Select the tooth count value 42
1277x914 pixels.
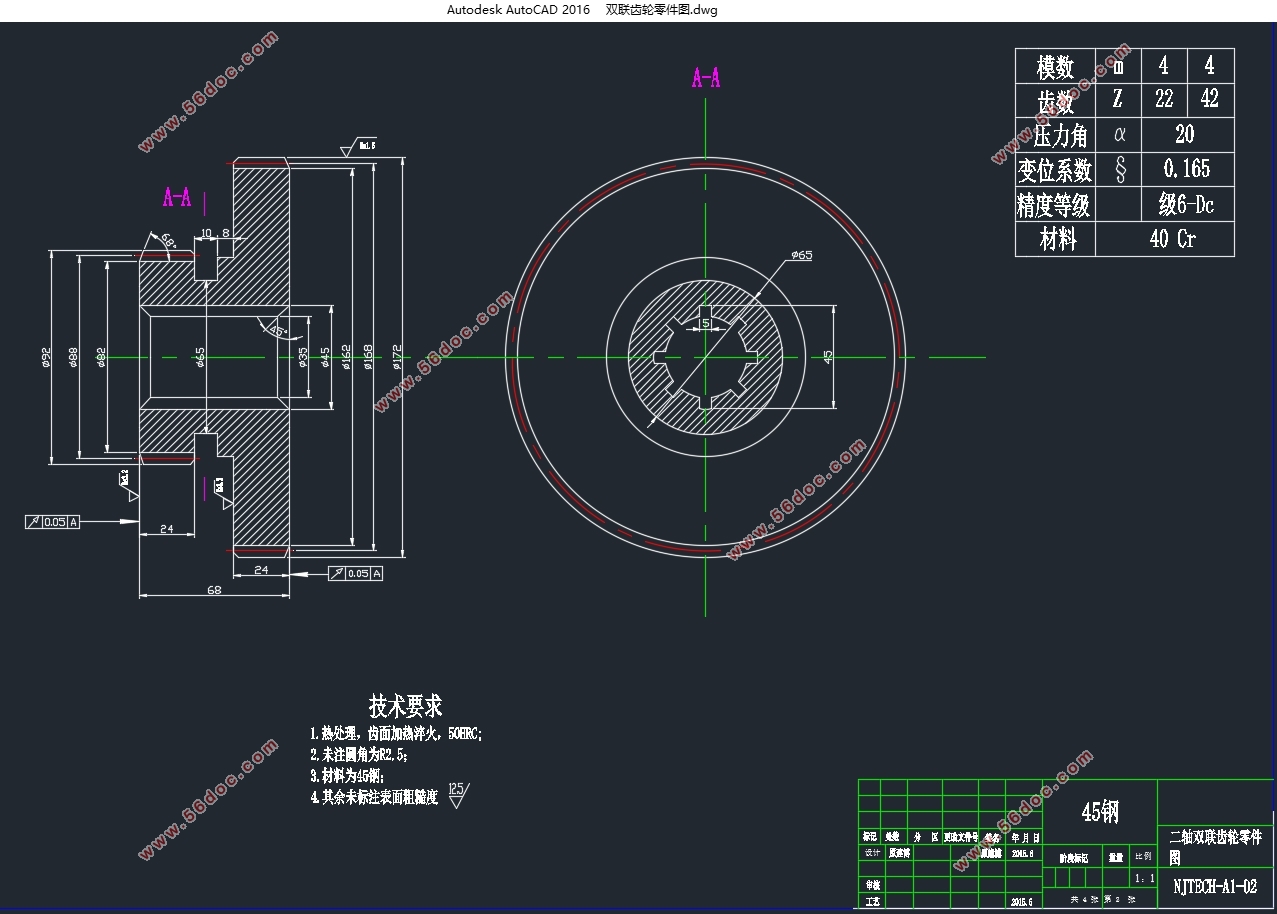tap(1210, 99)
